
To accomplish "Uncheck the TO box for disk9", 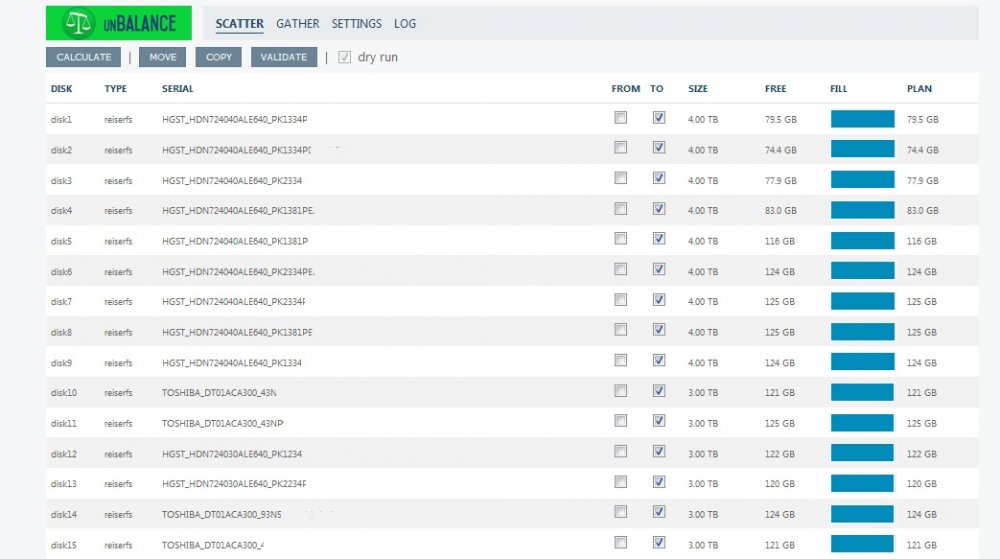I will point(659,360).
